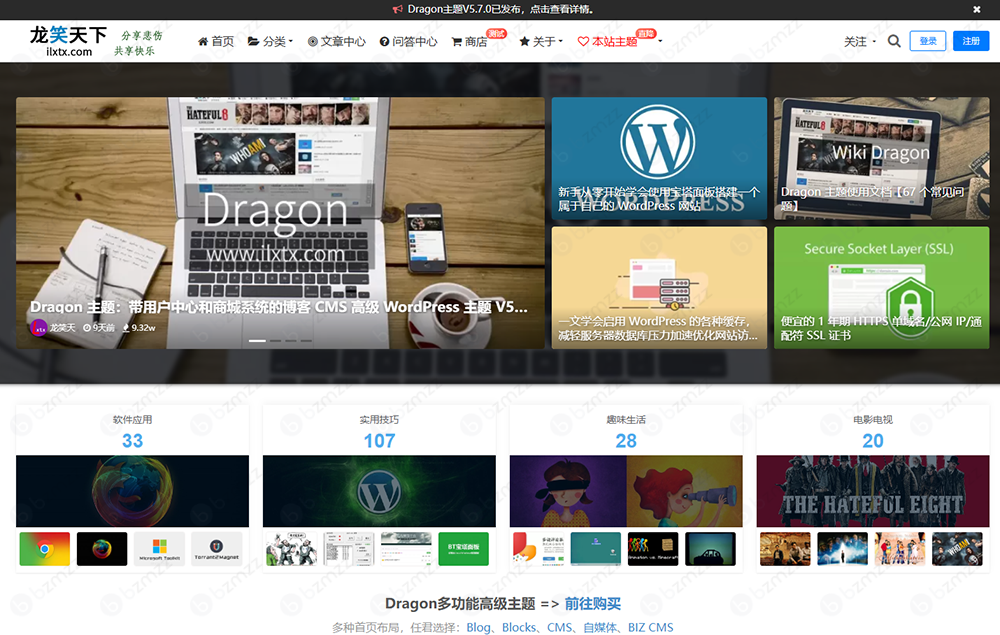The image size is (1000, 635).
Task: Select the fourth carousel indicator dash
Action: (306, 341)
